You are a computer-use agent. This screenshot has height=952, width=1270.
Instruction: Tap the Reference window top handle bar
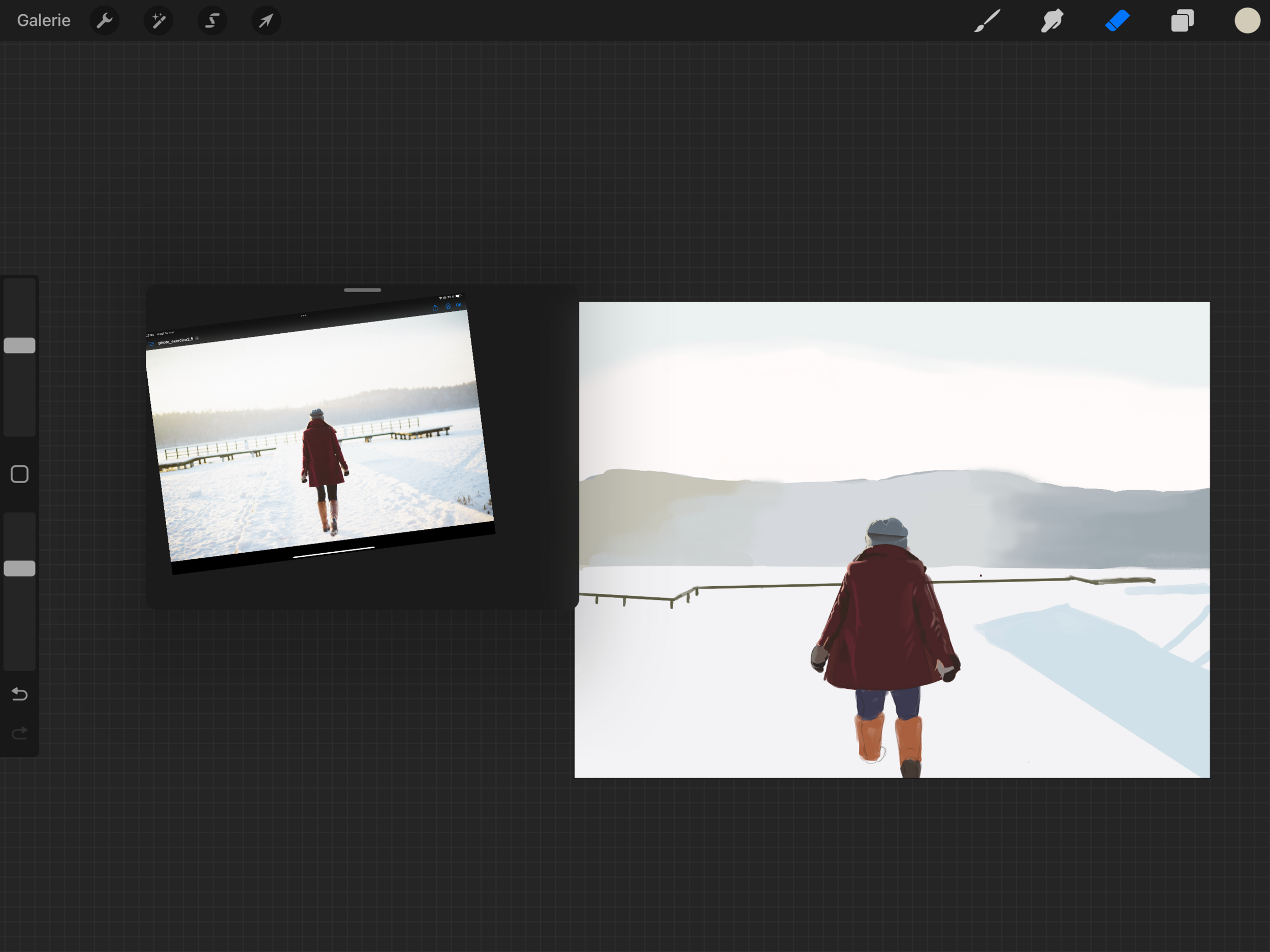[x=362, y=290]
